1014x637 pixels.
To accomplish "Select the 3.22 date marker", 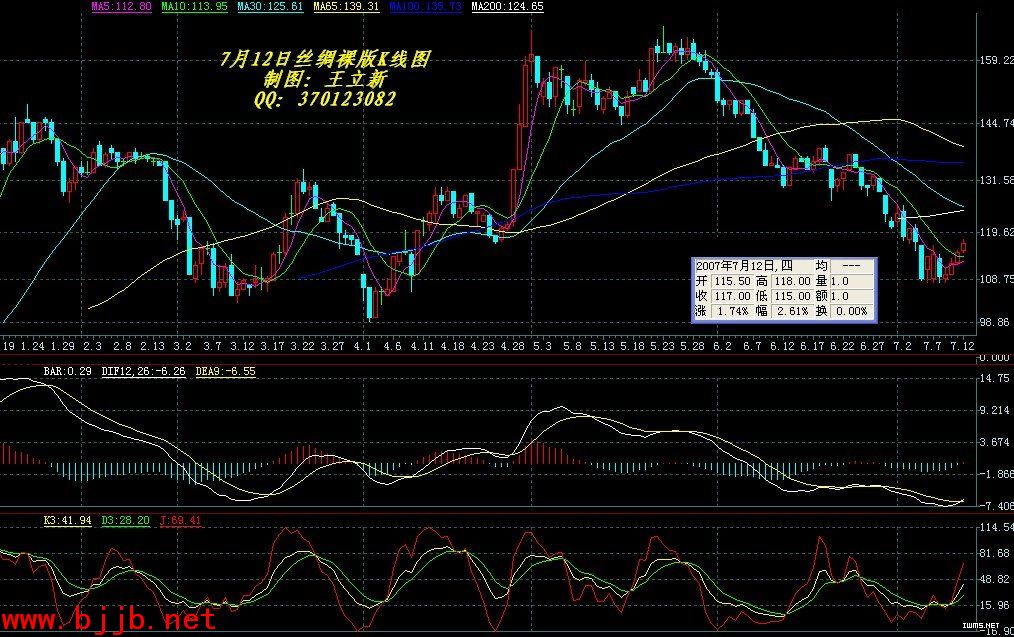I will point(303,346).
